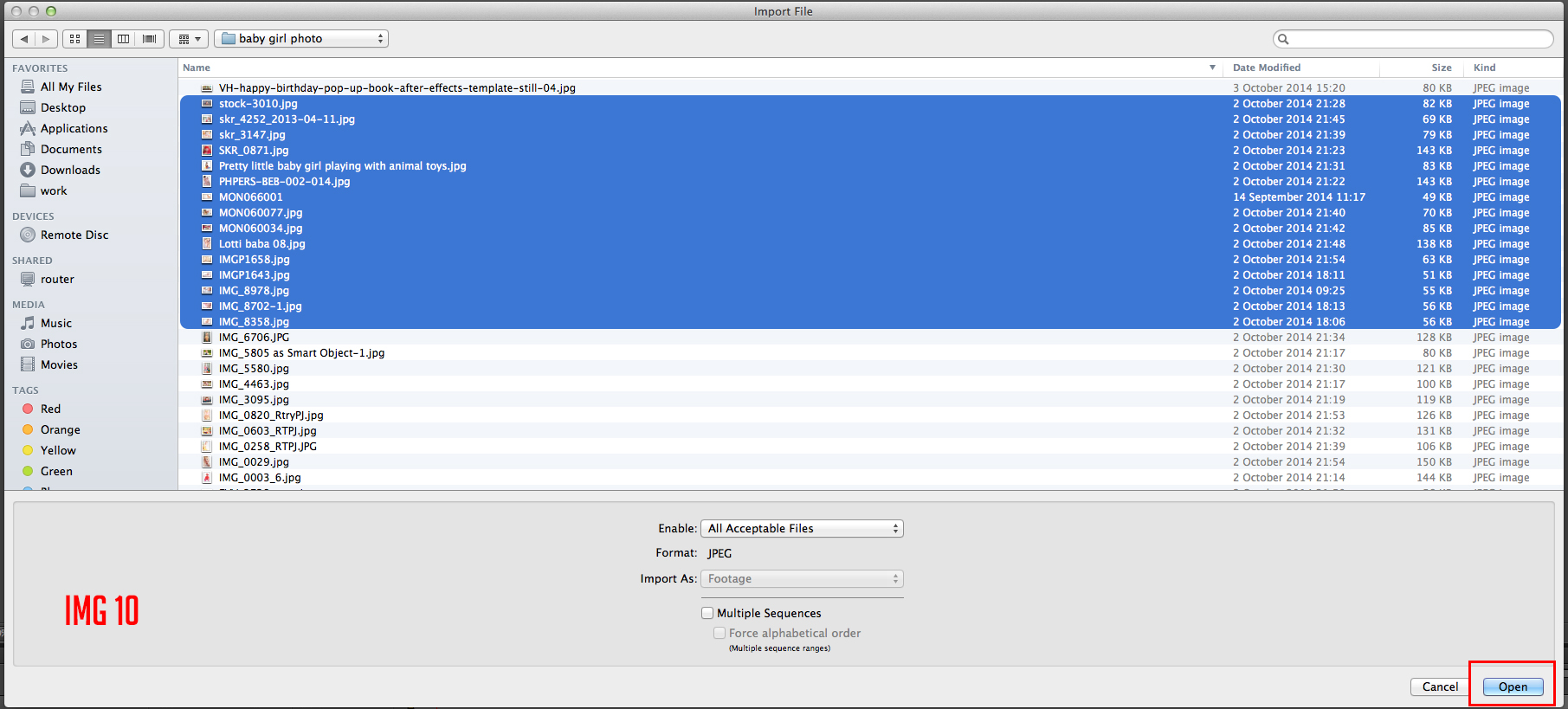
Task: Enable the Multiple Sequences checkbox
Action: point(707,613)
